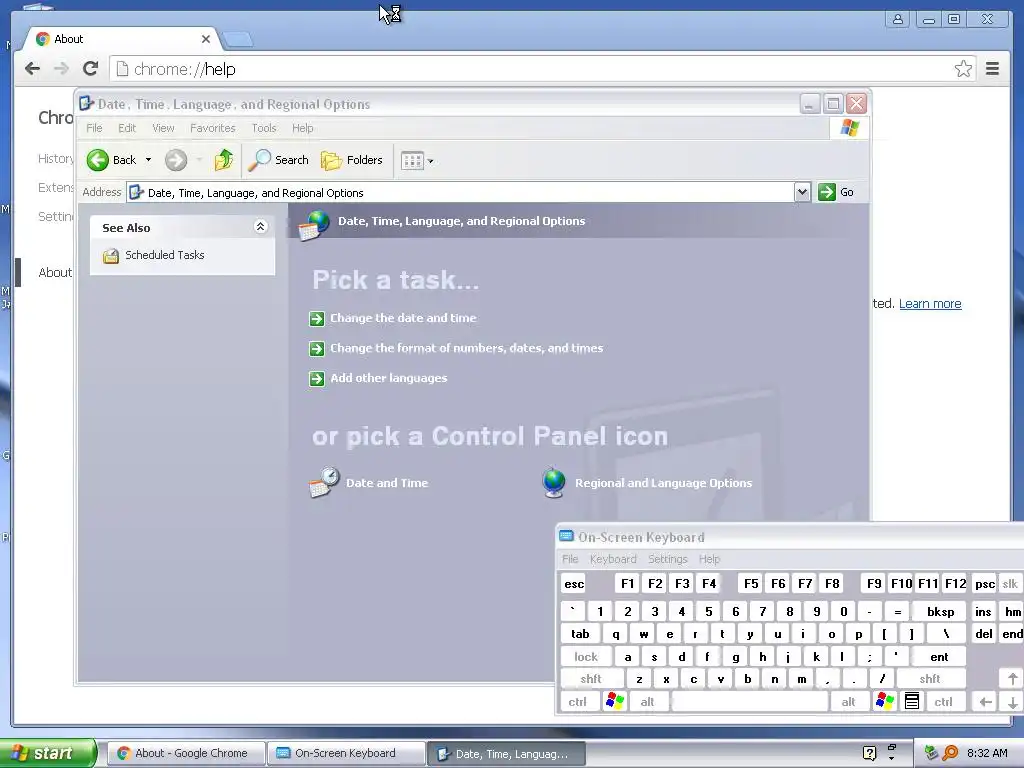Open the Views dropdown arrow
Screen dimensions: 1024x768
[430, 161]
